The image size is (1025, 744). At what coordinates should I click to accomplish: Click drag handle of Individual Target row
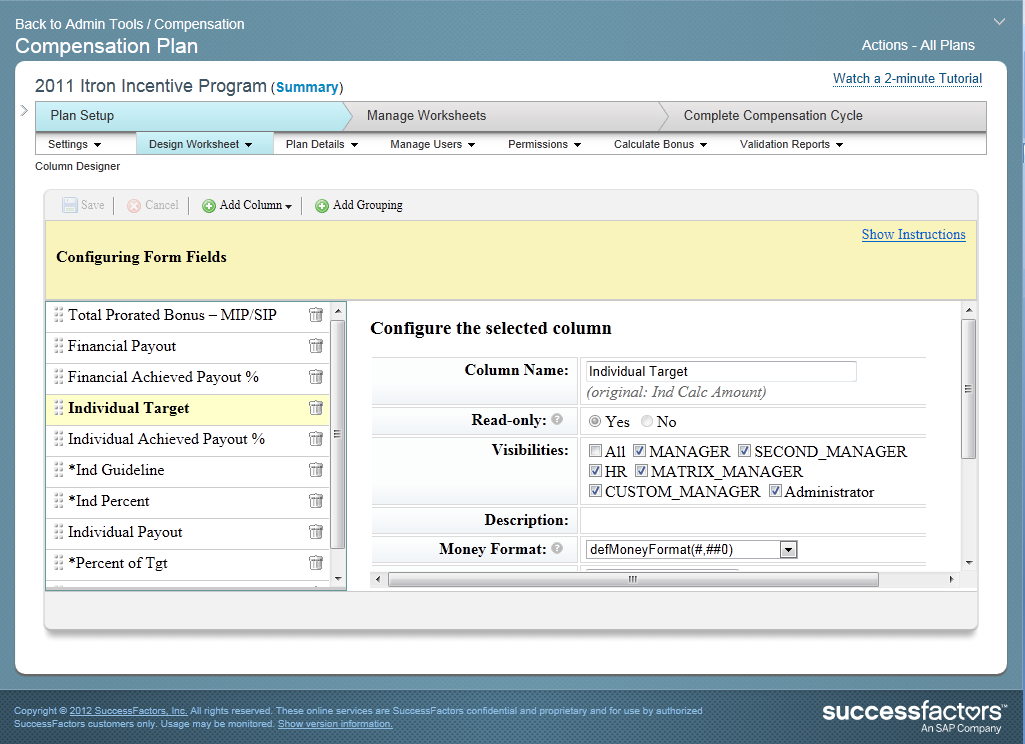point(59,408)
